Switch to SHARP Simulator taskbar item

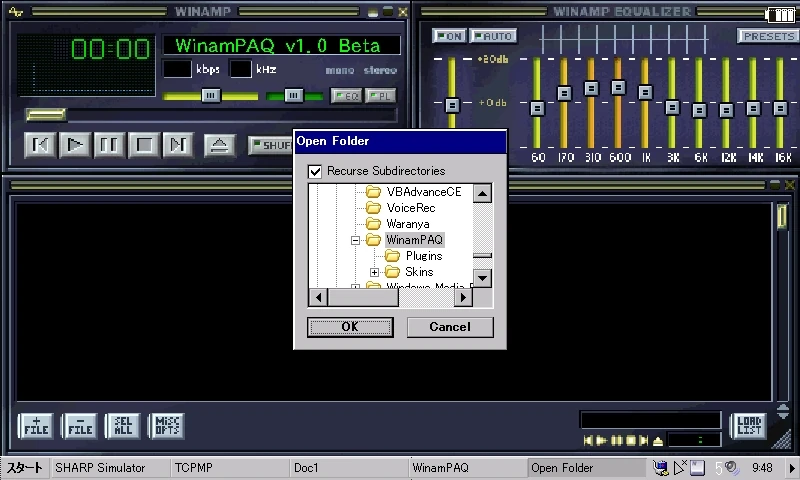pos(110,468)
